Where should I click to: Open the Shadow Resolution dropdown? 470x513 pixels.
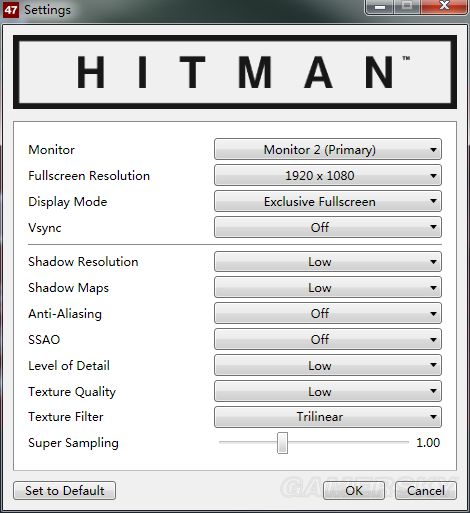328,262
